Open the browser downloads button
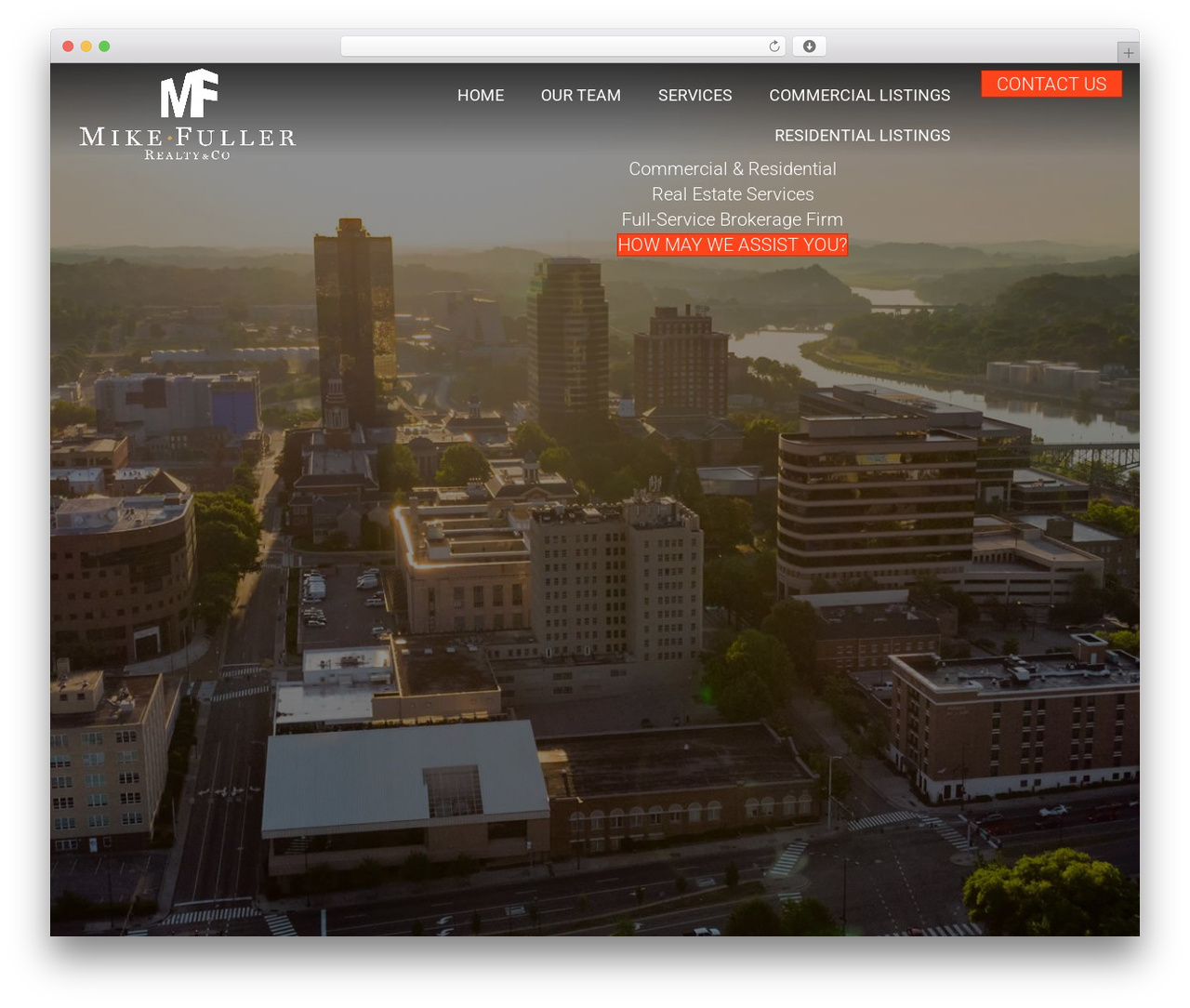This screenshot has height=1008, width=1190. [809, 46]
